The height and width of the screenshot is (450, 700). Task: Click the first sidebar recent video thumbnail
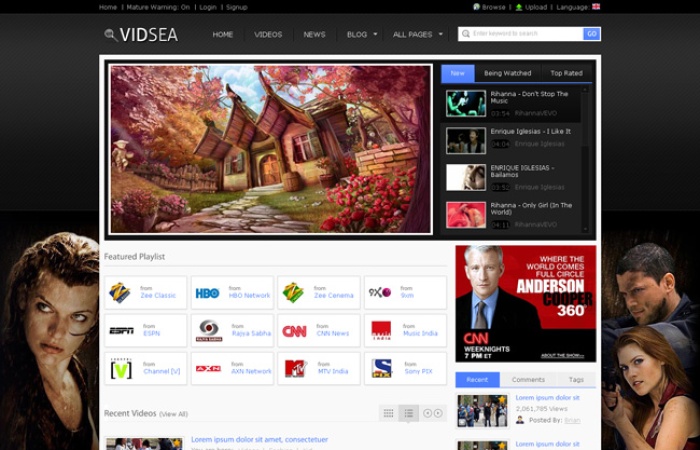point(482,411)
